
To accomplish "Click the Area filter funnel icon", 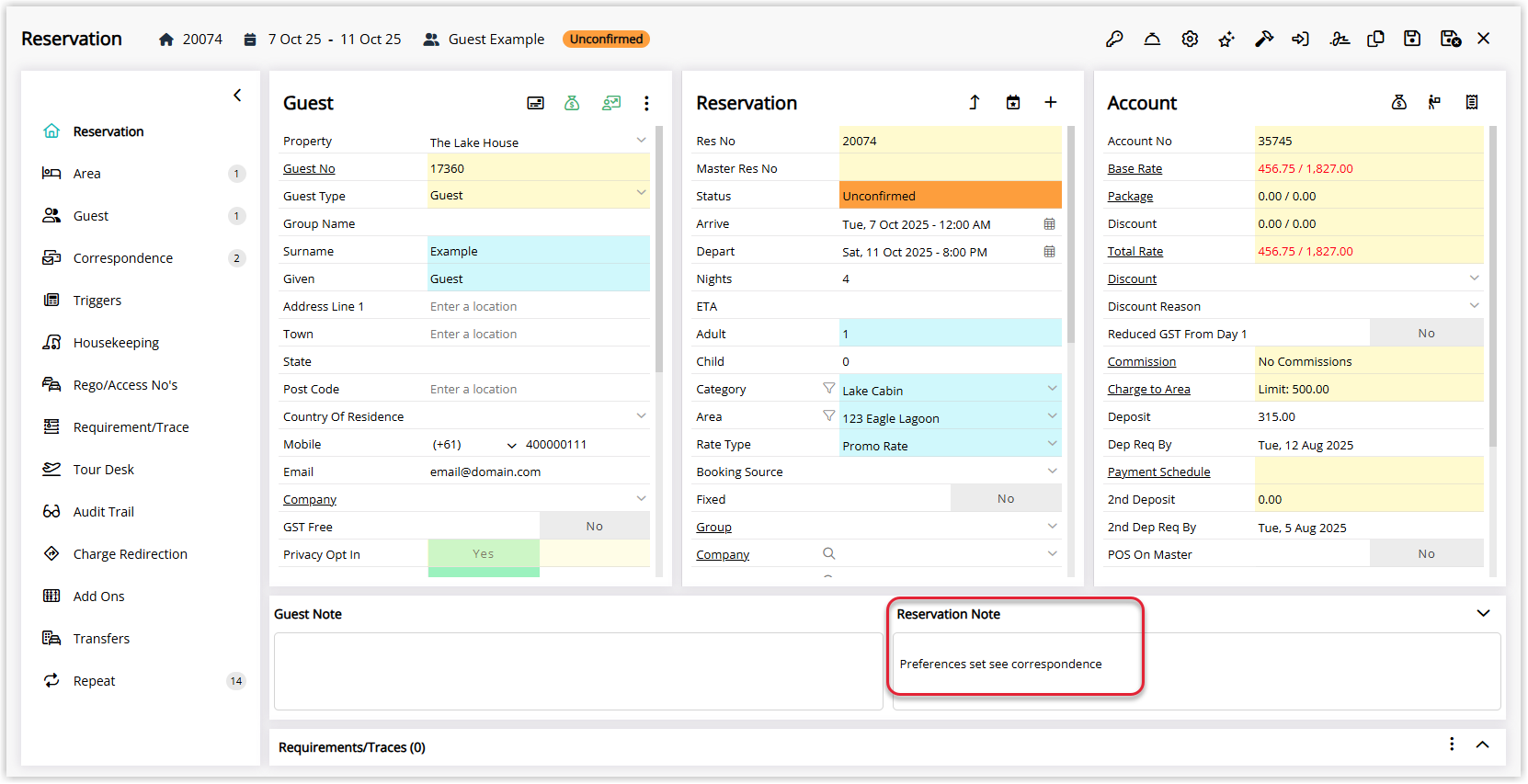I will (828, 416).
